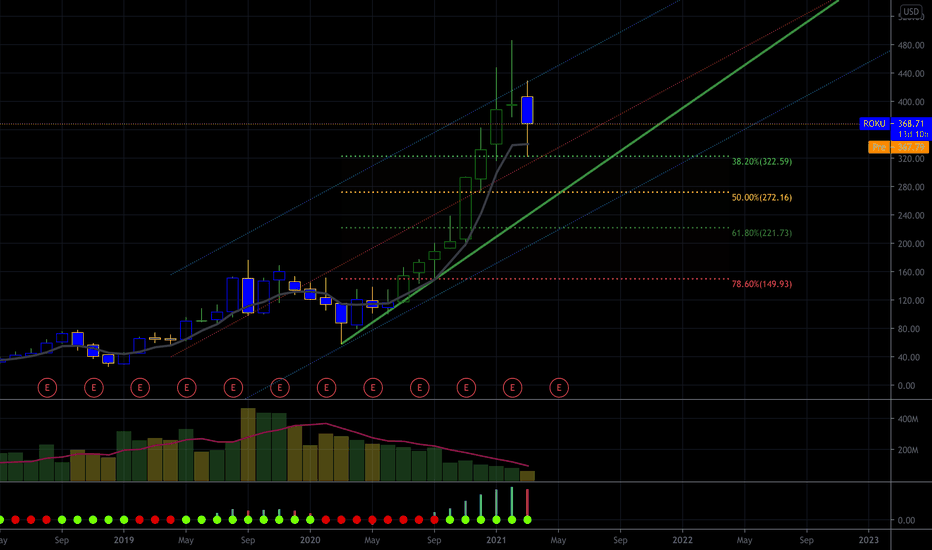Select the 61.80%(221.73) Fibonacci label
The image size is (932, 550).
pos(761,233)
